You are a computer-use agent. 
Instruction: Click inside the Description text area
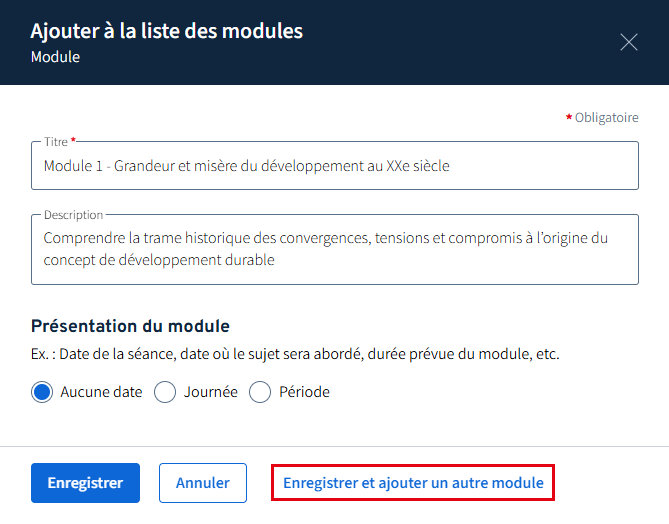coord(334,249)
